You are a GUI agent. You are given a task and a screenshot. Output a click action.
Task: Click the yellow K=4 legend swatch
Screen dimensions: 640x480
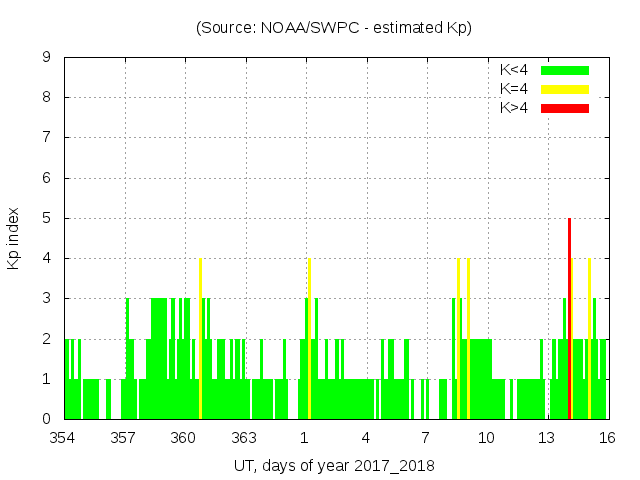[565, 89]
